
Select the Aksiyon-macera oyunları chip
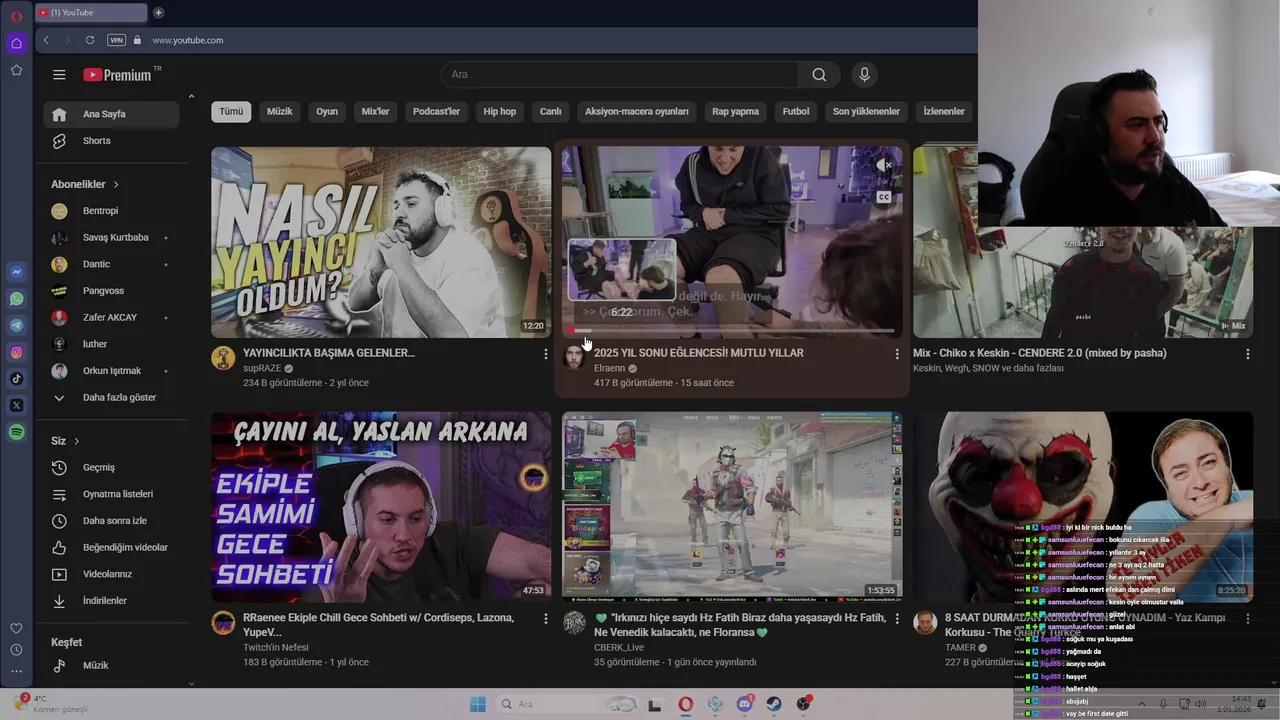[x=637, y=112]
